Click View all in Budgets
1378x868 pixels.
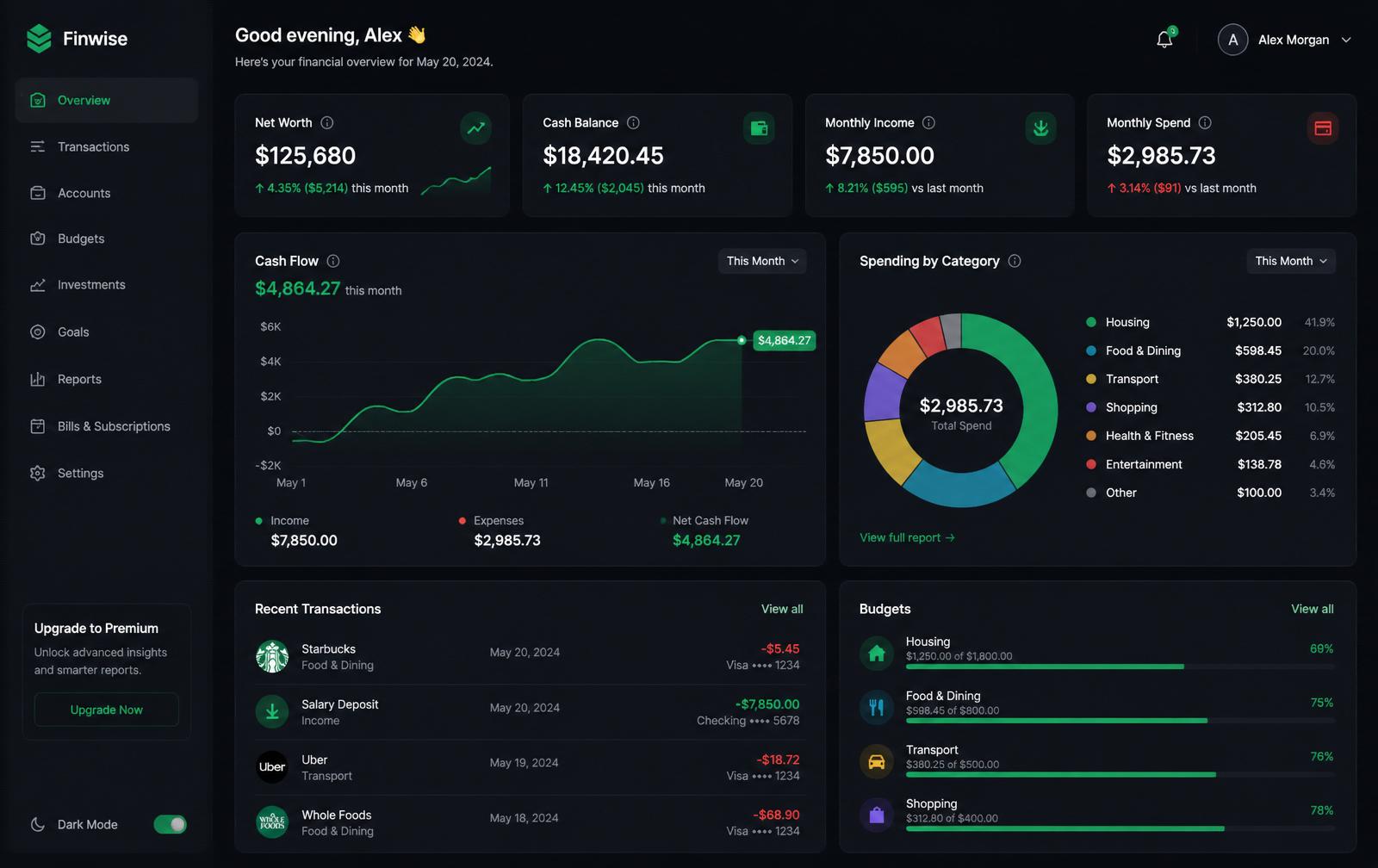(x=1313, y=609)
